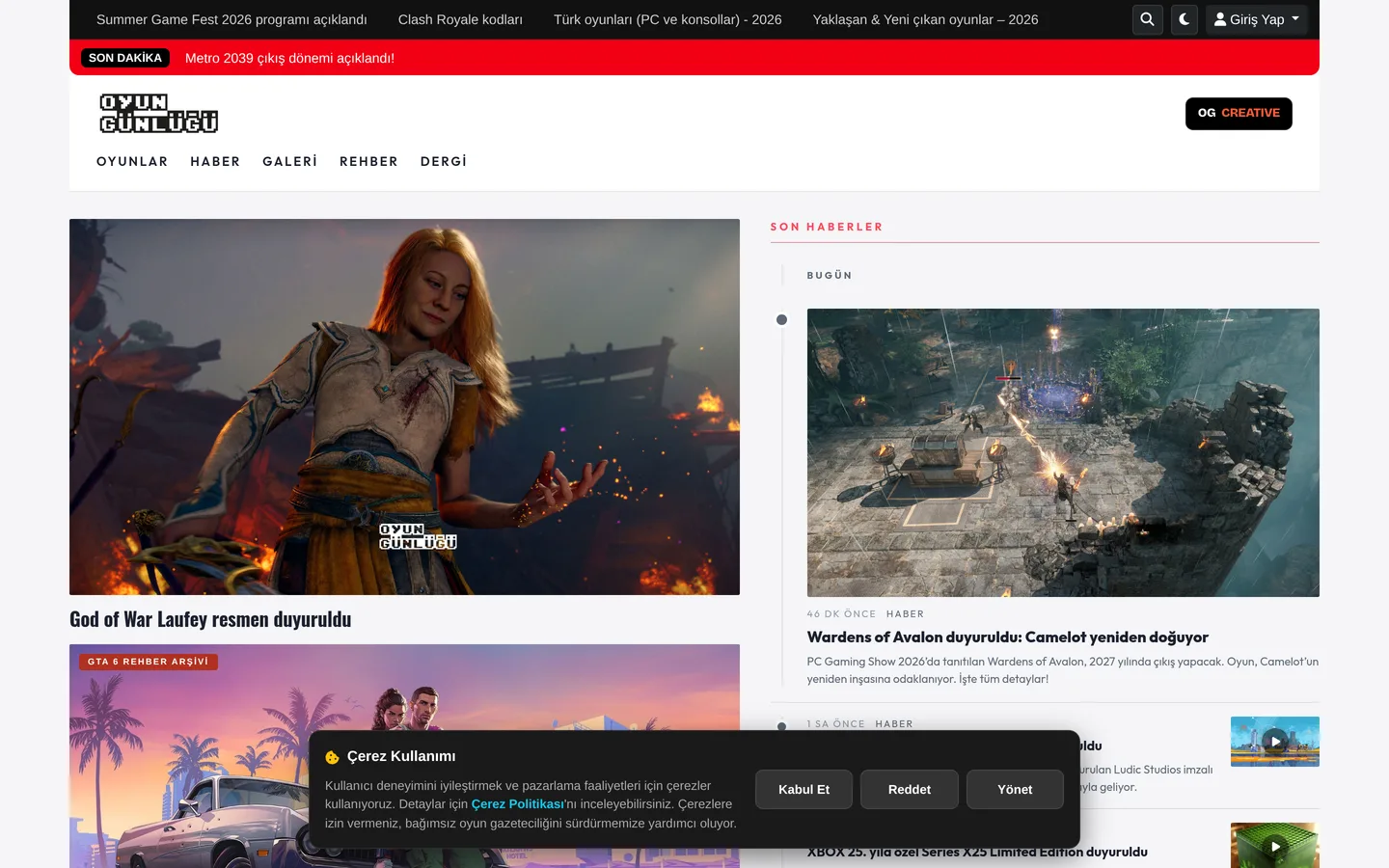Reject cookies with Reddet button
Image resolution: width=1389 pixels, height=868 pixels.
tap(910, 789)
